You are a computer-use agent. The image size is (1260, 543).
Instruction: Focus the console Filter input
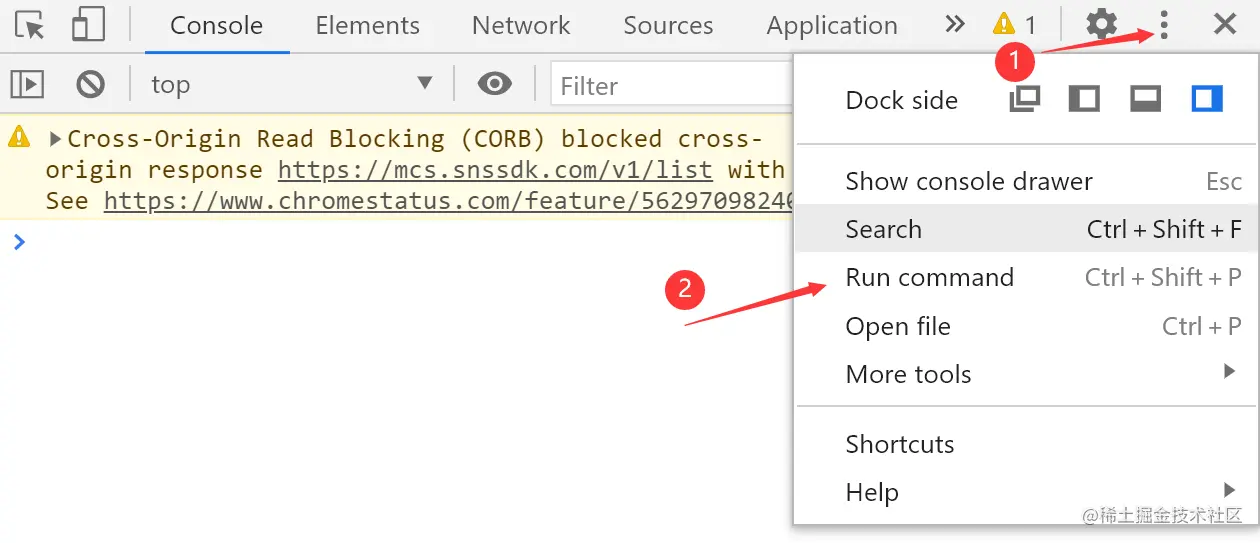click(670, 86)
